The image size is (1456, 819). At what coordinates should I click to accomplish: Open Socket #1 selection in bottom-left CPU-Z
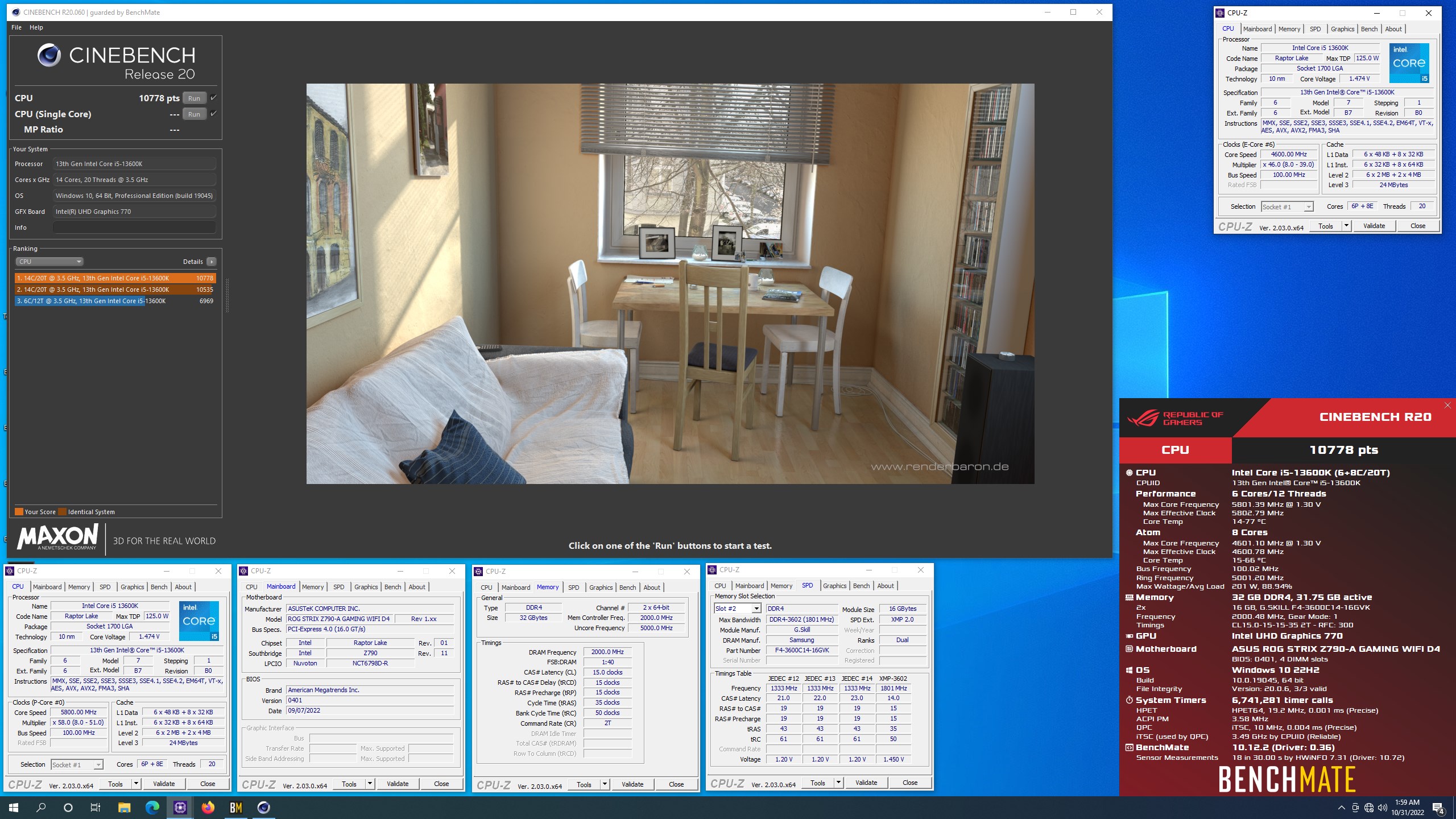tap(77, 765)
